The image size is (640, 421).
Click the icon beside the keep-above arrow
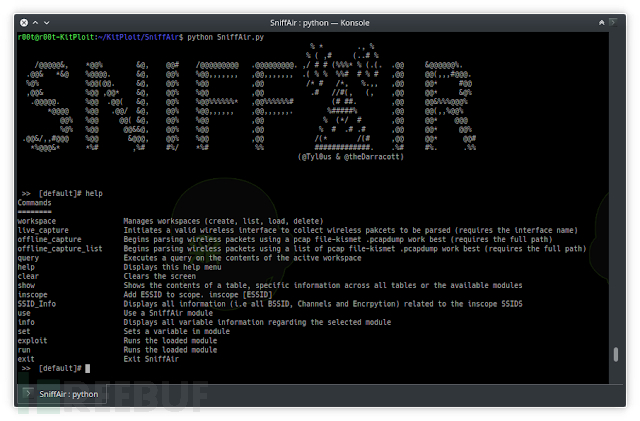tap(613, 22)
